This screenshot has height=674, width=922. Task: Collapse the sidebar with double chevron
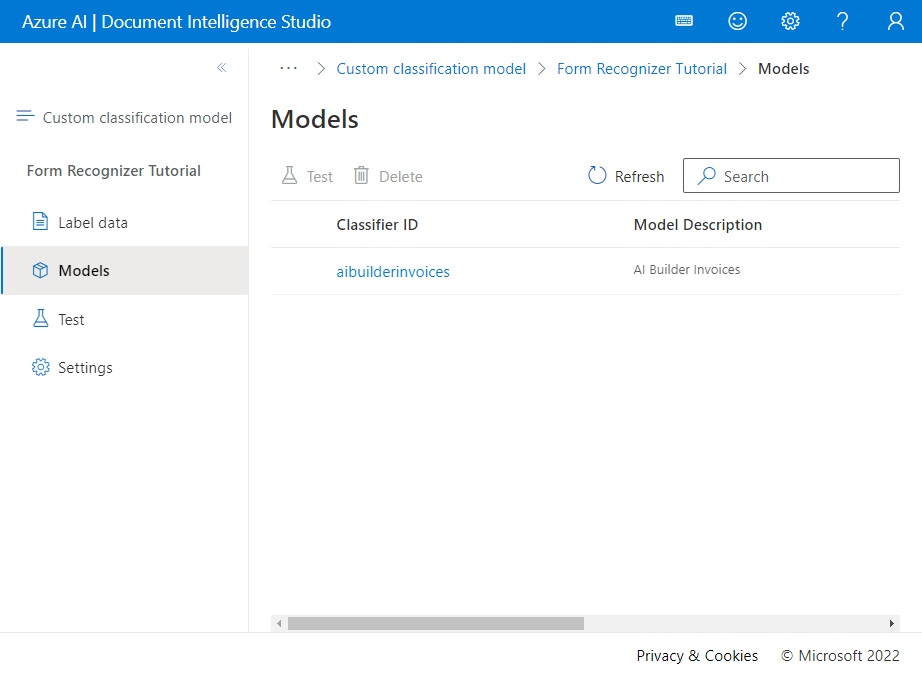tap(222, 68)
